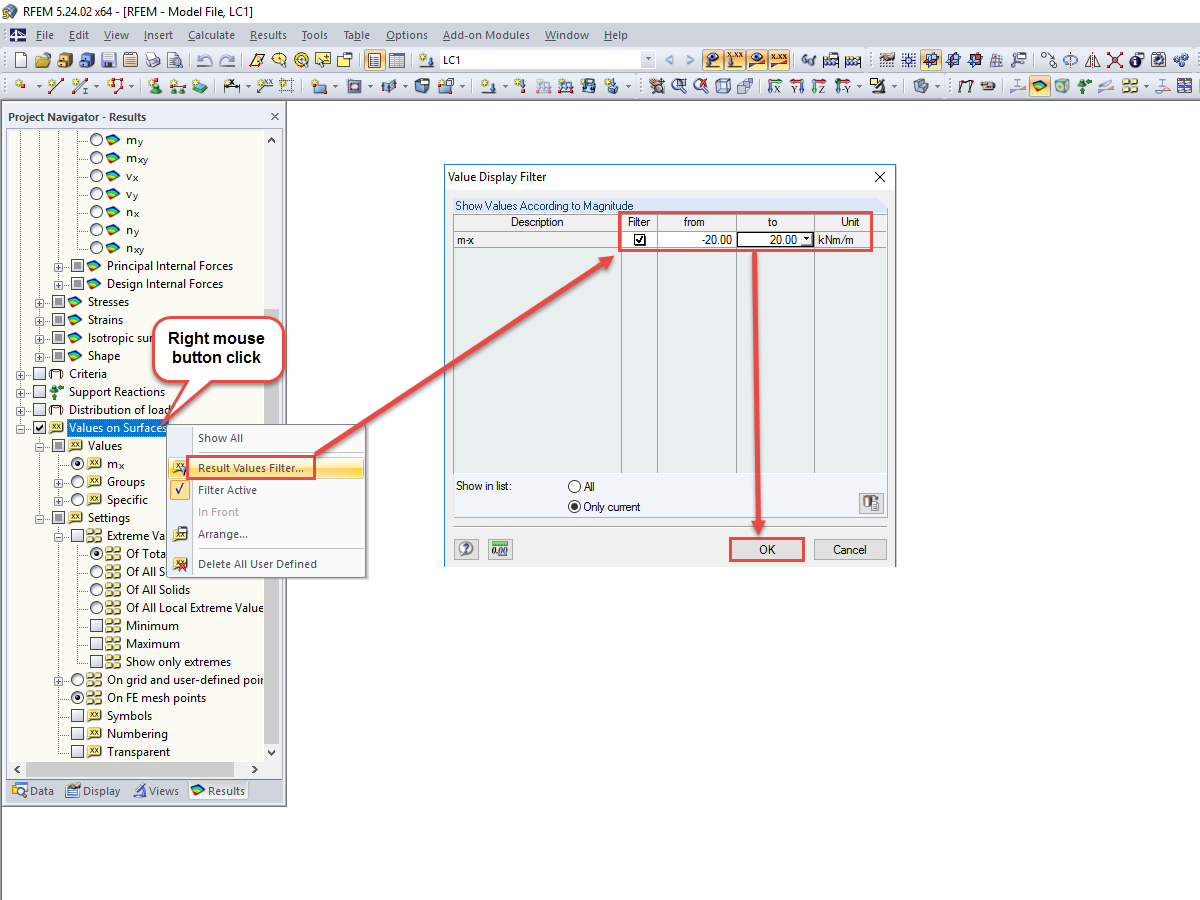Select view in X direction icon

773,89
